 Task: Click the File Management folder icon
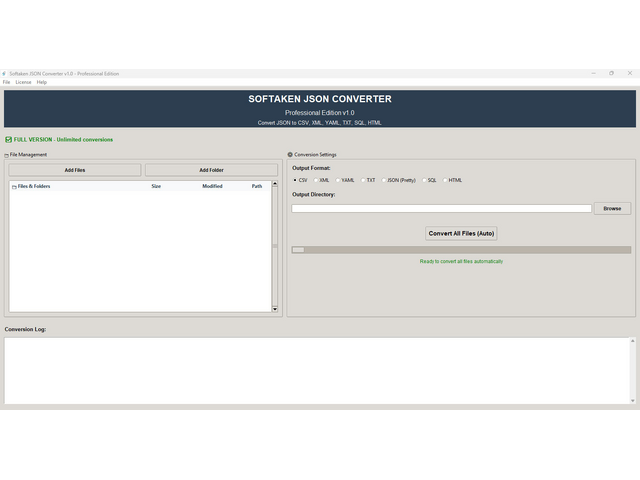[7, 155]
